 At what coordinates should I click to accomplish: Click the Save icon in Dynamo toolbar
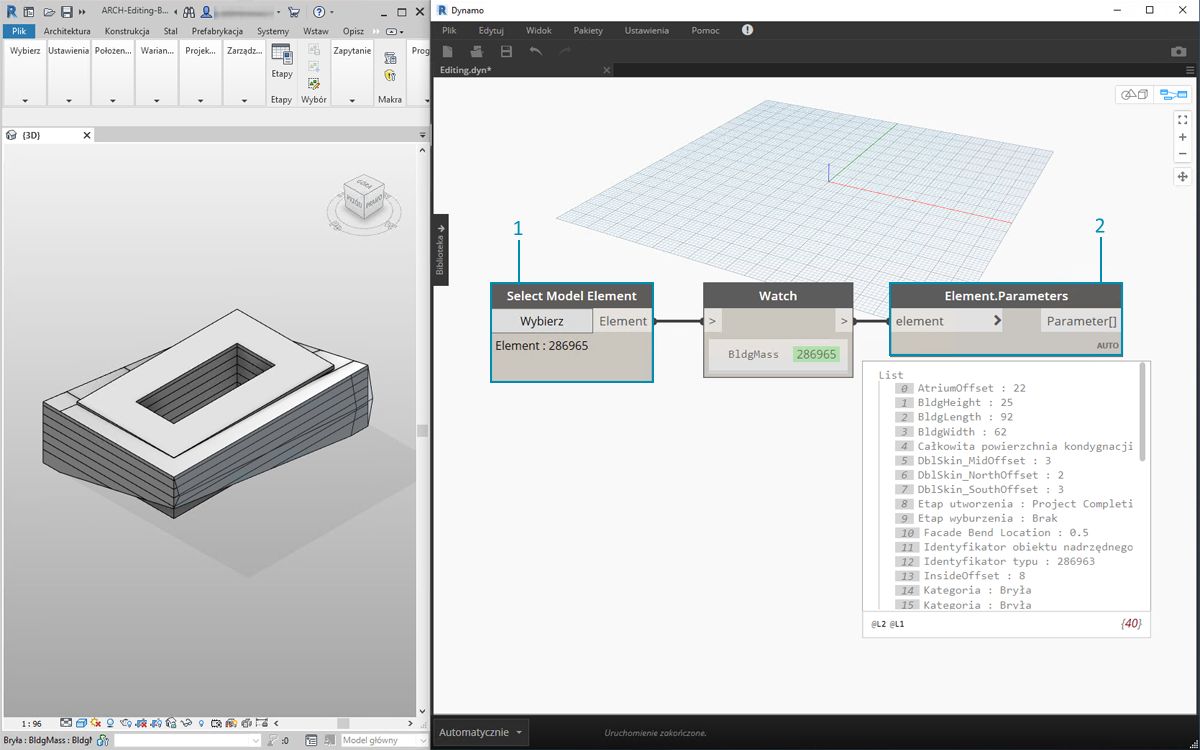506,51
